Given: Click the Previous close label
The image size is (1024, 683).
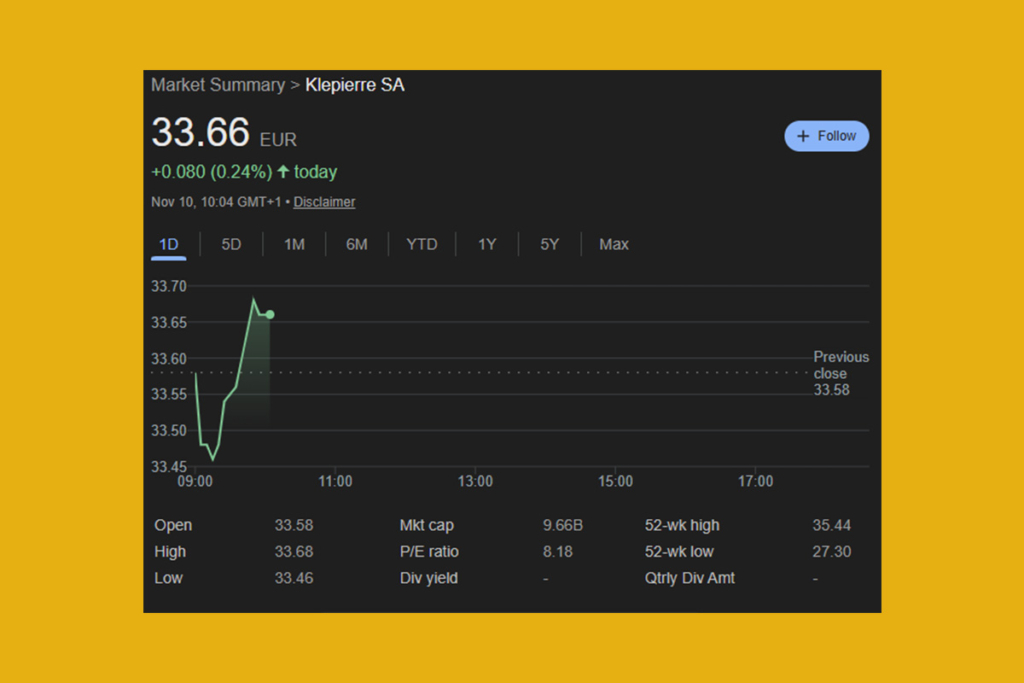Looking at the screenshot, I should (841, 365).
